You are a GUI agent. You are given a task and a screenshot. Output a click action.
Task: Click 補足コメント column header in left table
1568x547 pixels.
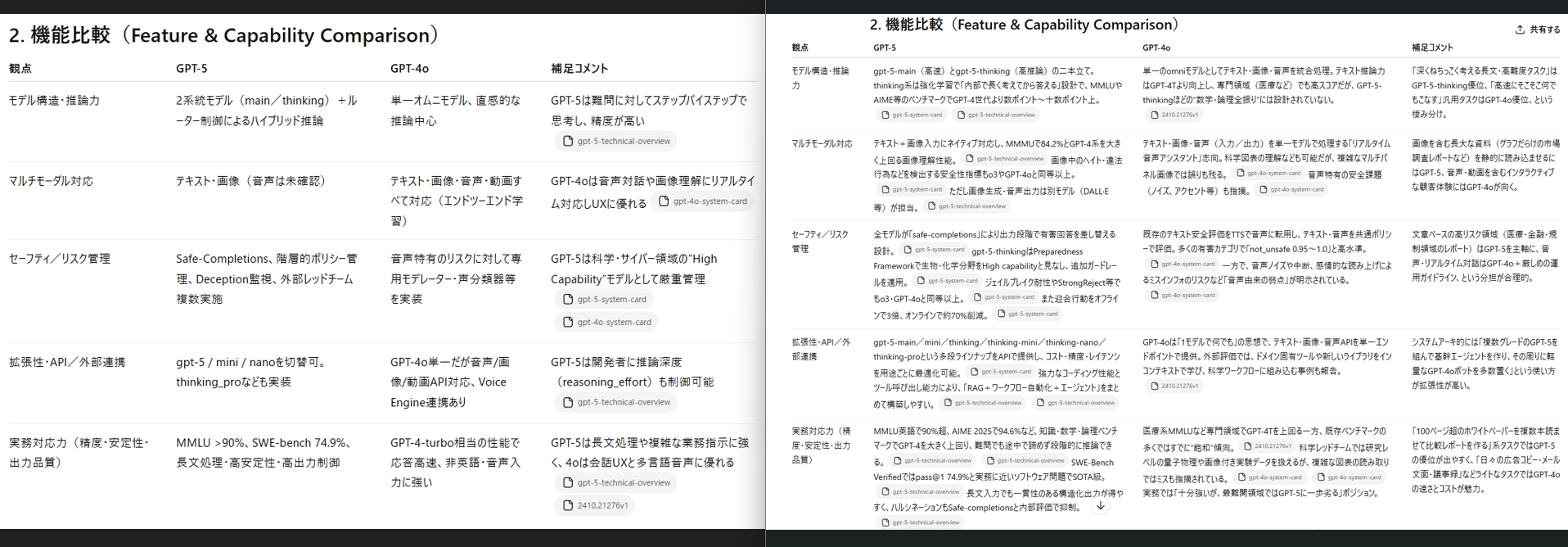point(579,69)
